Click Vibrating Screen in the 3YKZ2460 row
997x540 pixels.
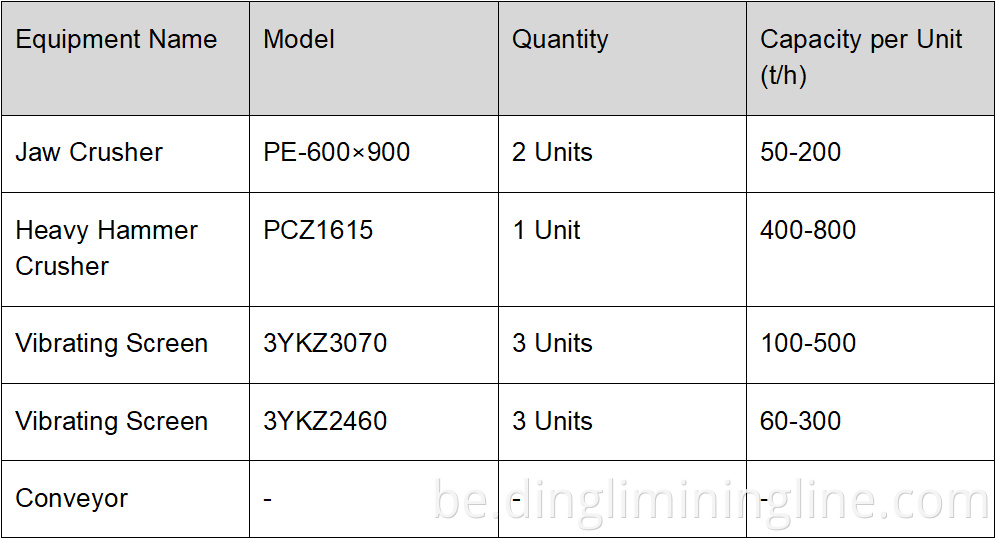(x=112, y=421)
